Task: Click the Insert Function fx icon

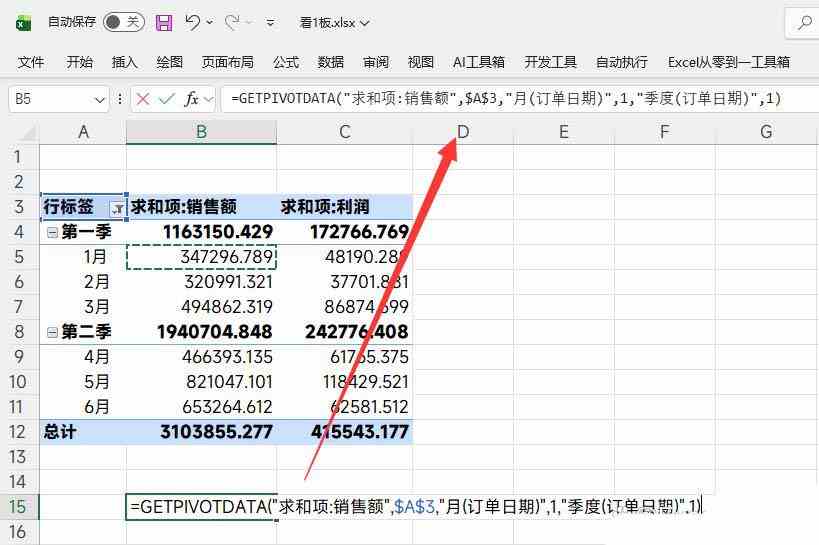Action: point(192,99)
